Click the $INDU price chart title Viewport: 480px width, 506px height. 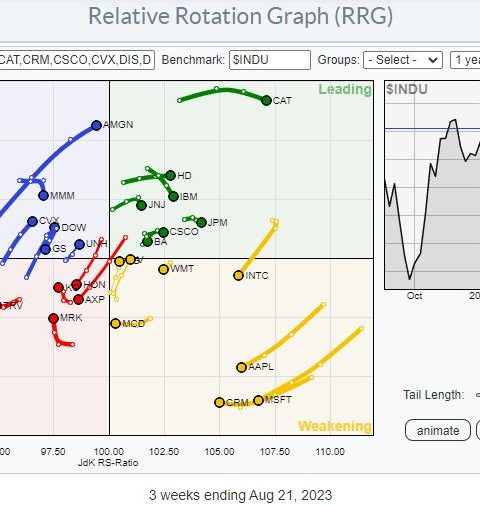pyautogui.click(x=407, y=89)
